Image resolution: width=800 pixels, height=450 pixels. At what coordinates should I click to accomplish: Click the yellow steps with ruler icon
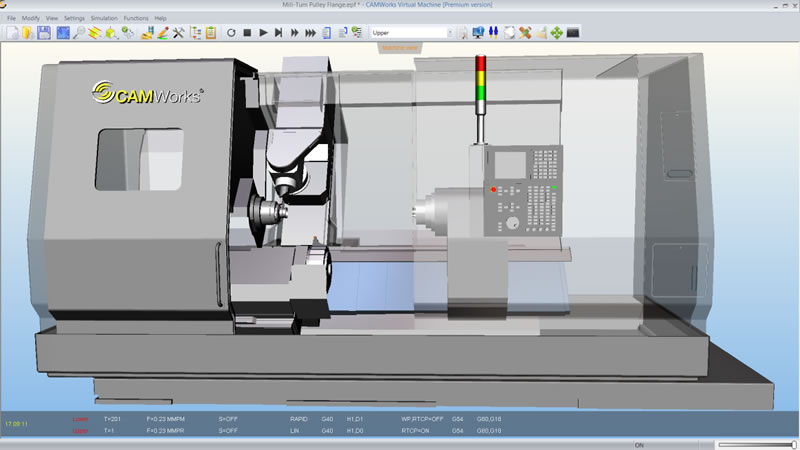(x=147, y=33)
